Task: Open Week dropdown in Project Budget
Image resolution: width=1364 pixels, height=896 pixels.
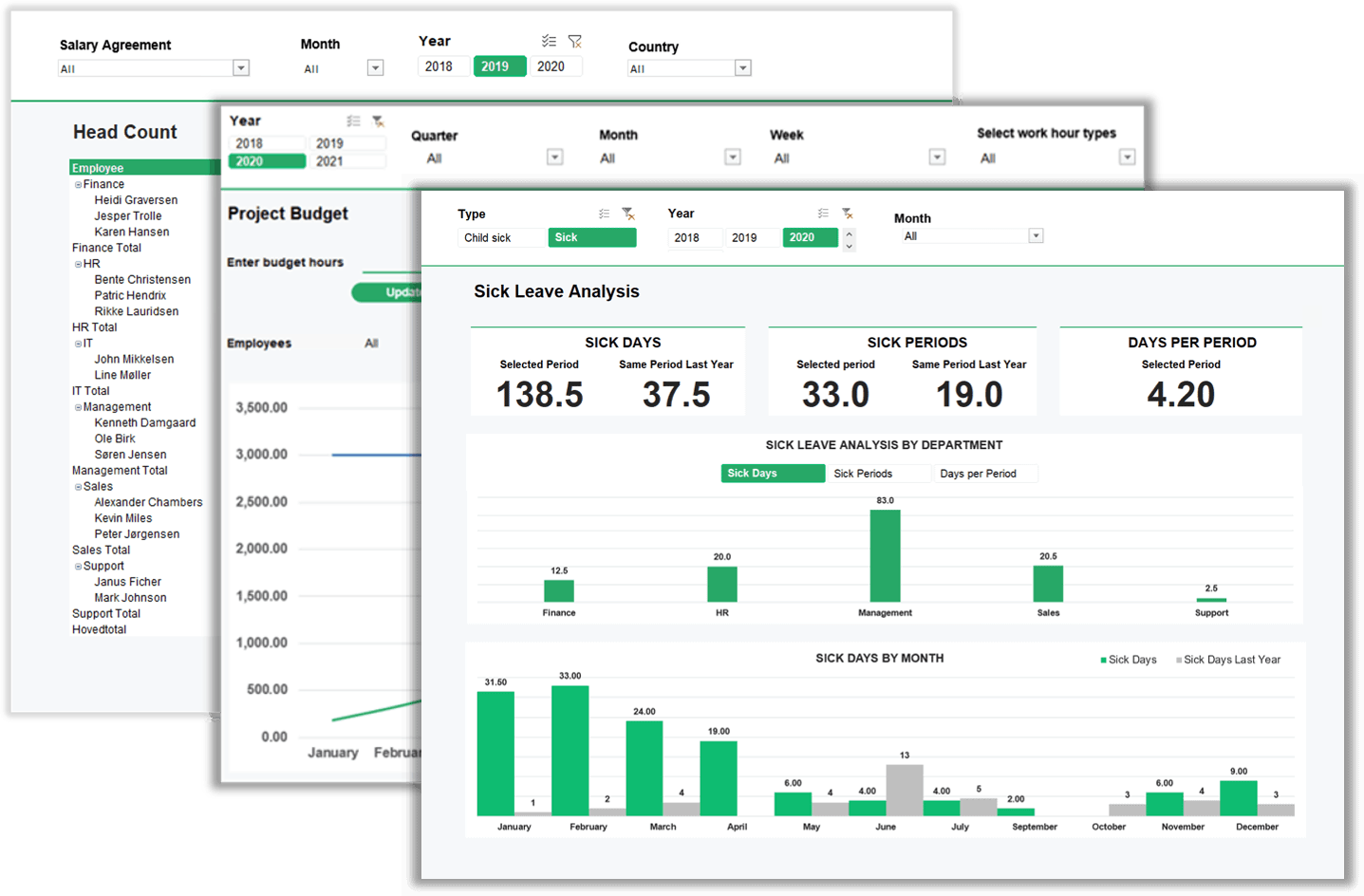Action: pyautogui.click(x=937, y=158)
